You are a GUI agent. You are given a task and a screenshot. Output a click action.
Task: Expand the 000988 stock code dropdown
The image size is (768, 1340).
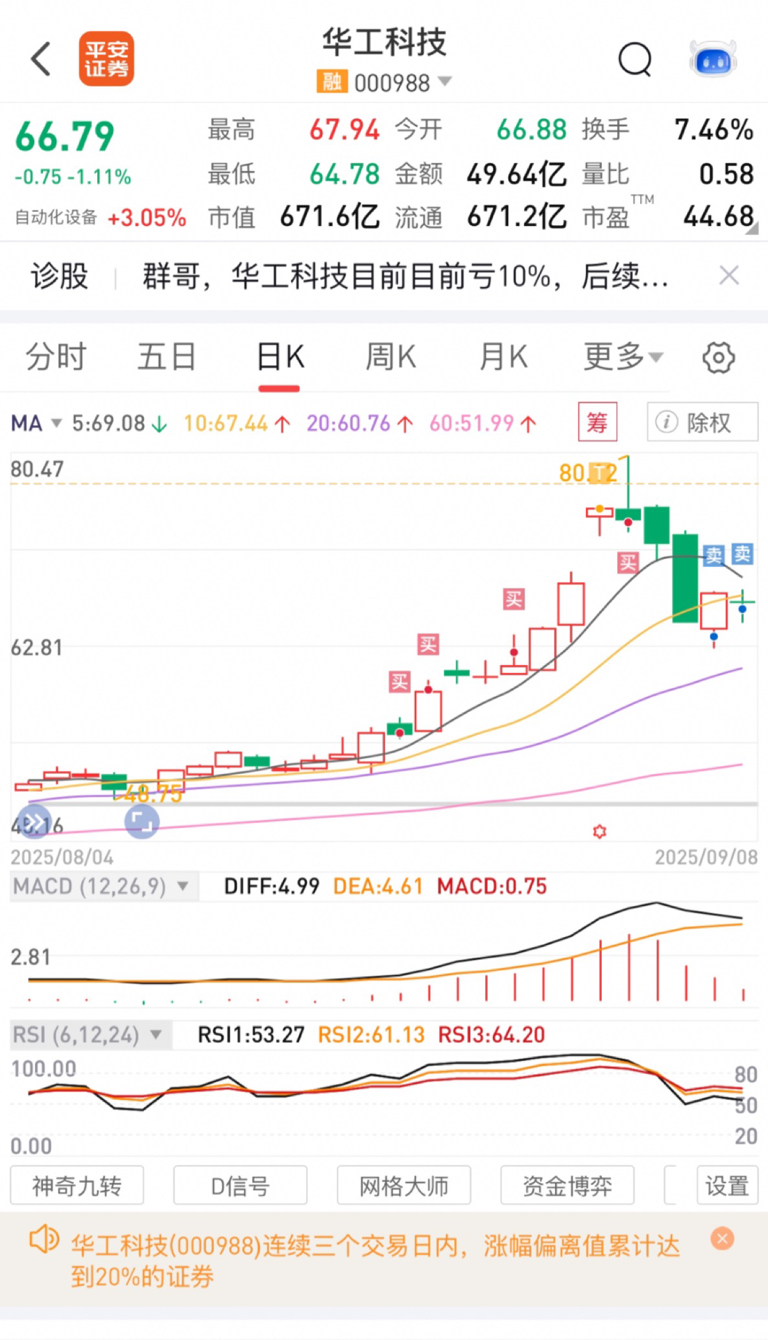[445, 82]
